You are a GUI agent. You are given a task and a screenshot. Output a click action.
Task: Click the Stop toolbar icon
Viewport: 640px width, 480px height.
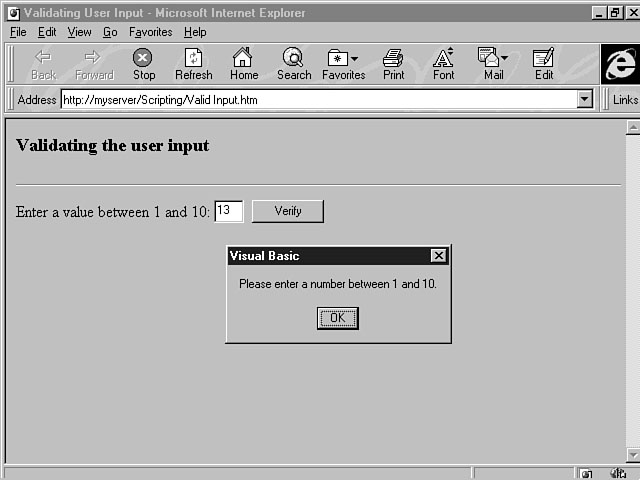[144, 63]
